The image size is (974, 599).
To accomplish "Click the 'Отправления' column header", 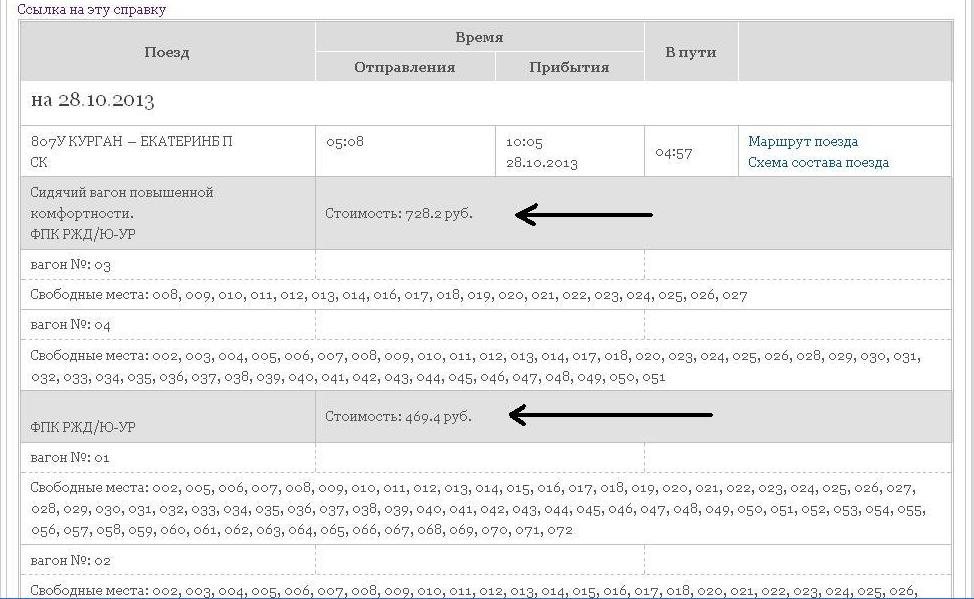I will coord(404,67).
